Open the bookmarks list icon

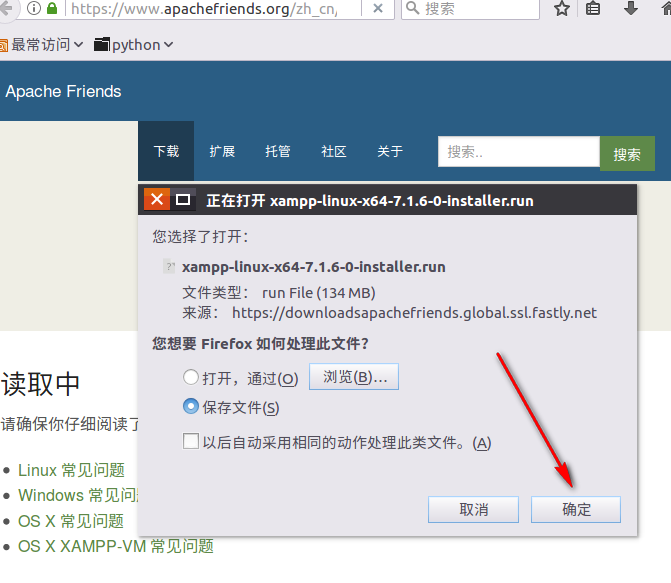593,8
